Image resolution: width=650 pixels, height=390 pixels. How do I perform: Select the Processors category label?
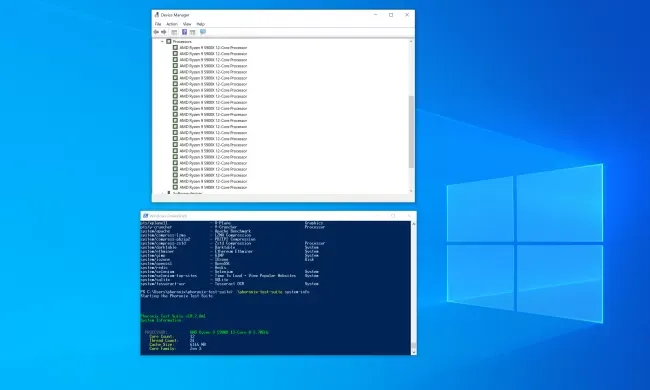[182, 41]
